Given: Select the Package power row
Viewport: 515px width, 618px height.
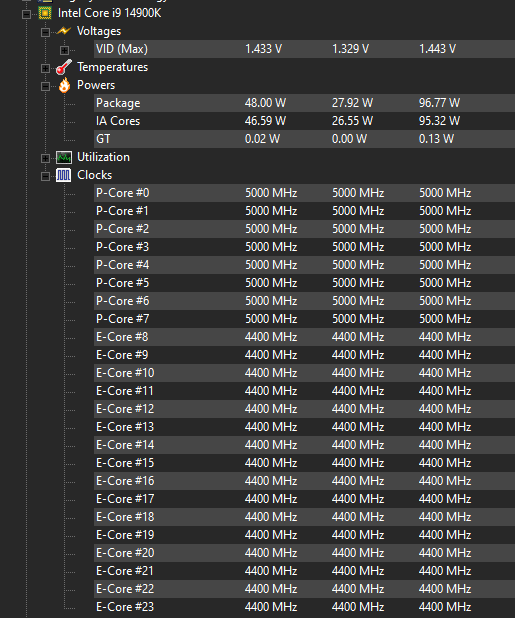Looking at the screenshot, I should coord(305,103).
